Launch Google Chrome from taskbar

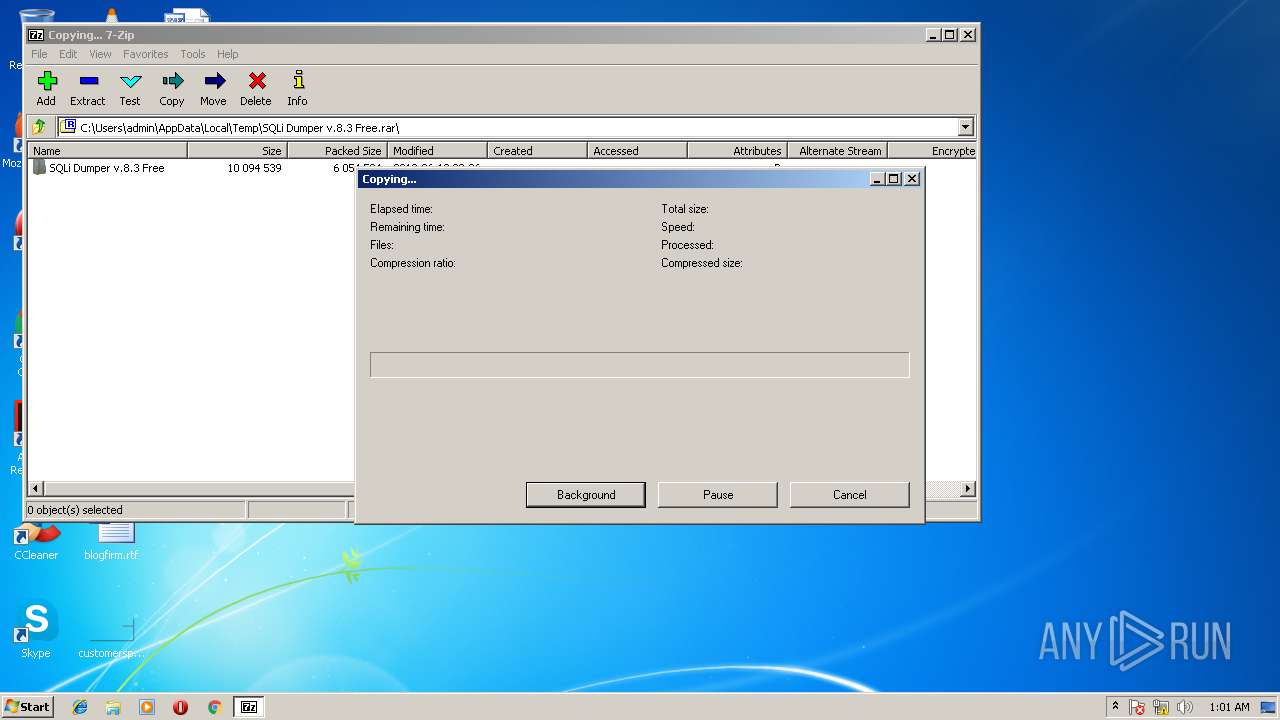(214, 707)
